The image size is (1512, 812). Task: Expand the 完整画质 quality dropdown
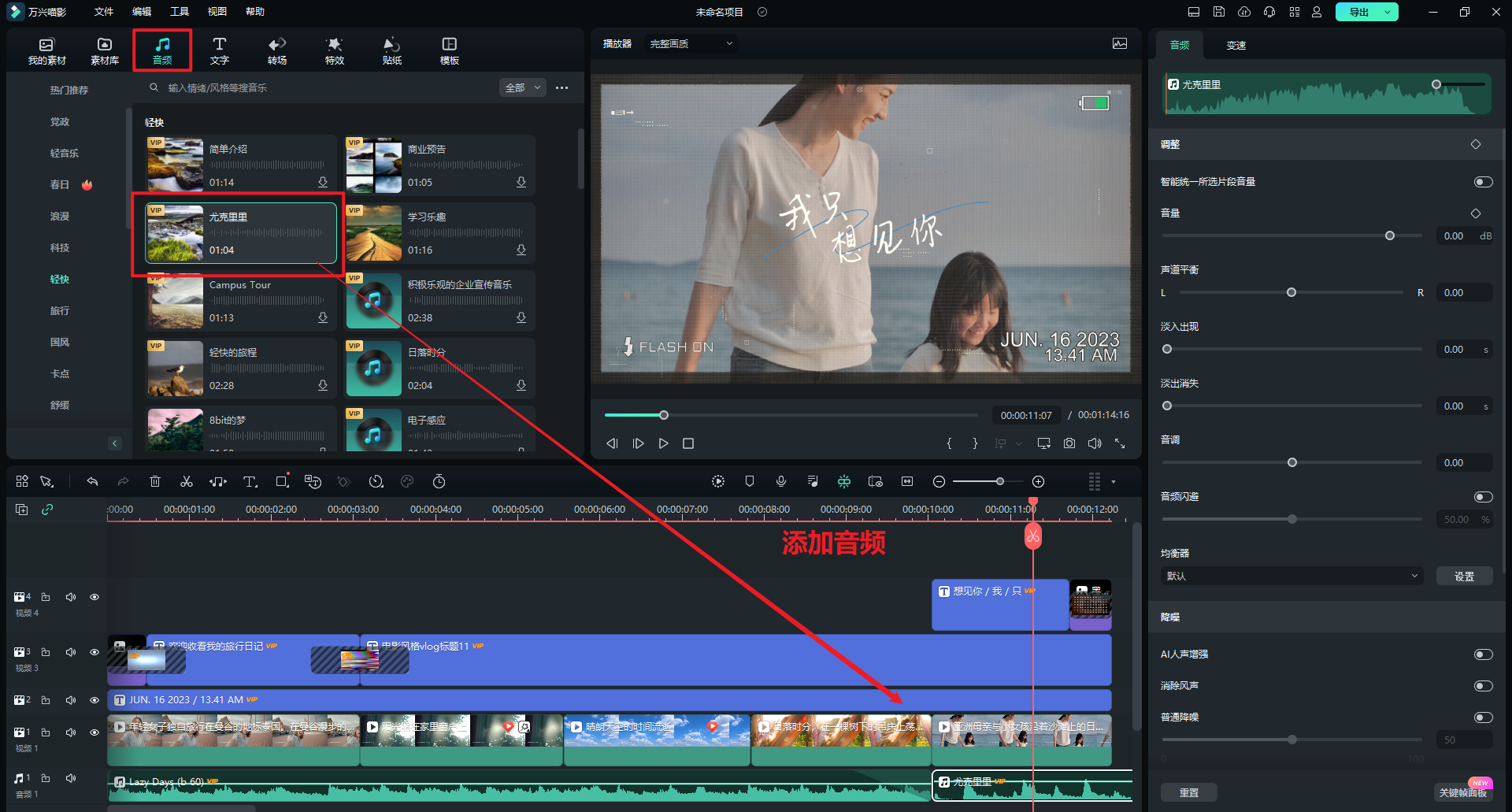click(x=691, y=44)
